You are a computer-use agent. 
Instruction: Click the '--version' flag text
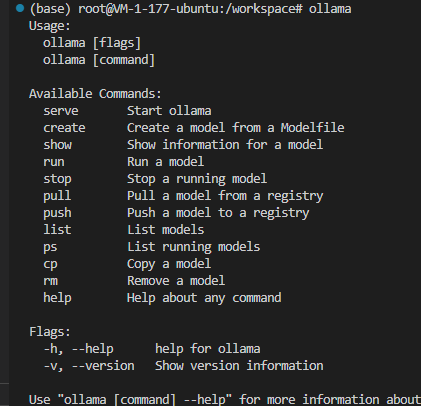(x=103, y=366)
